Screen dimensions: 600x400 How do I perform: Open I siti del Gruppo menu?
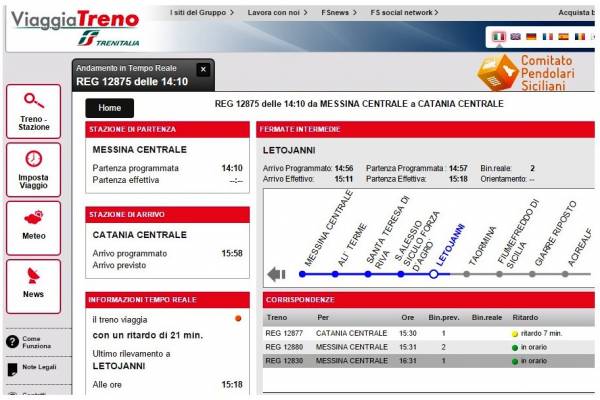[202, 13]
